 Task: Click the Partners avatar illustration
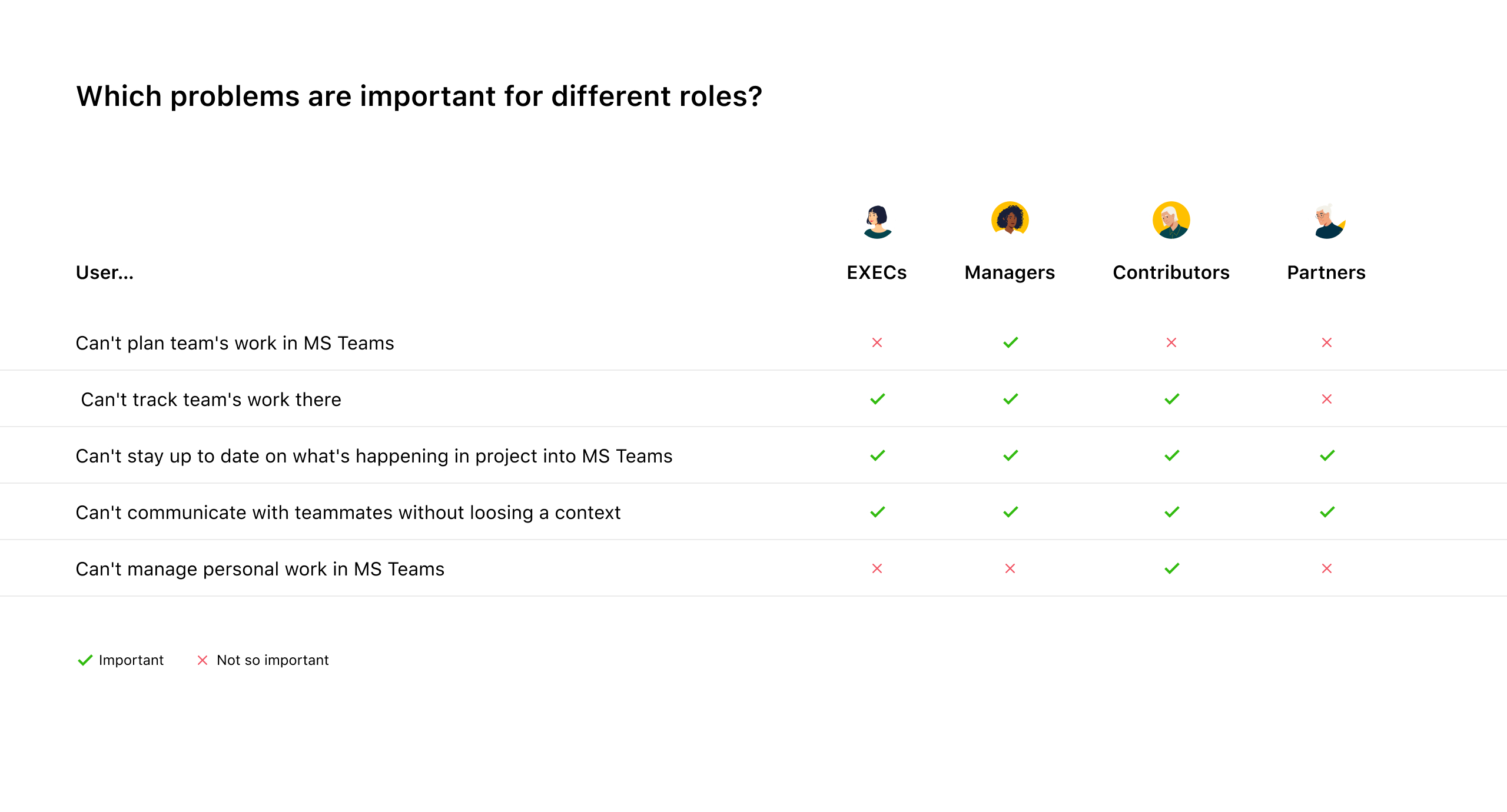coord(1329,221)
